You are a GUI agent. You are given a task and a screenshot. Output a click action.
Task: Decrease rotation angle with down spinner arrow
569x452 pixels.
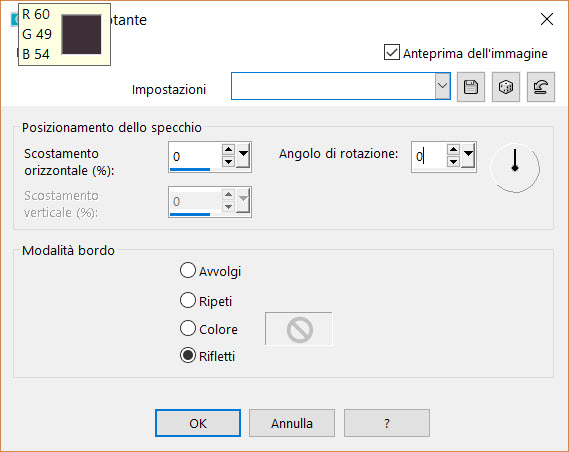point(453,161)
